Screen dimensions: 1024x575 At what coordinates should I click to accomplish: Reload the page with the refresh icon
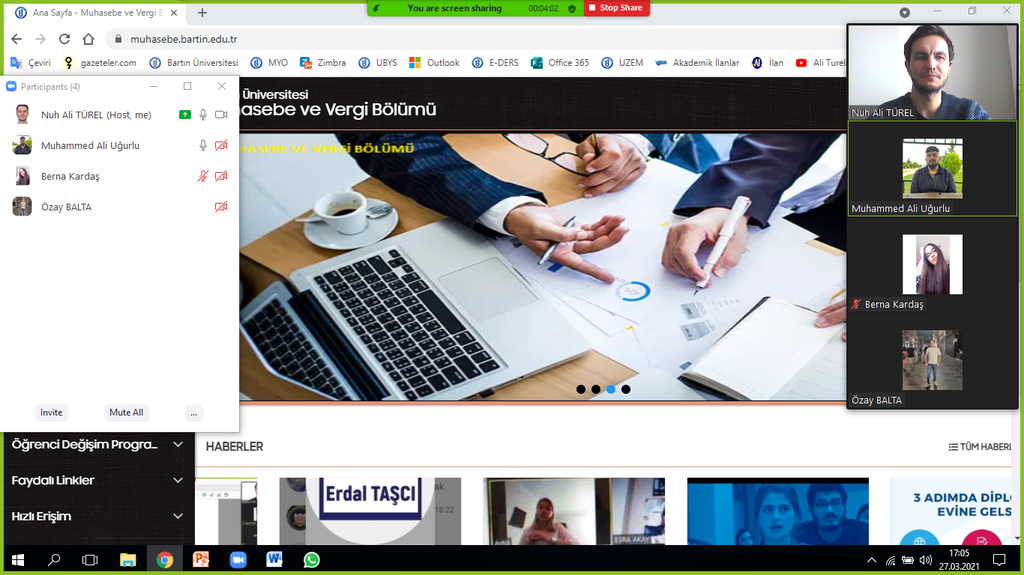pos(64,39)
